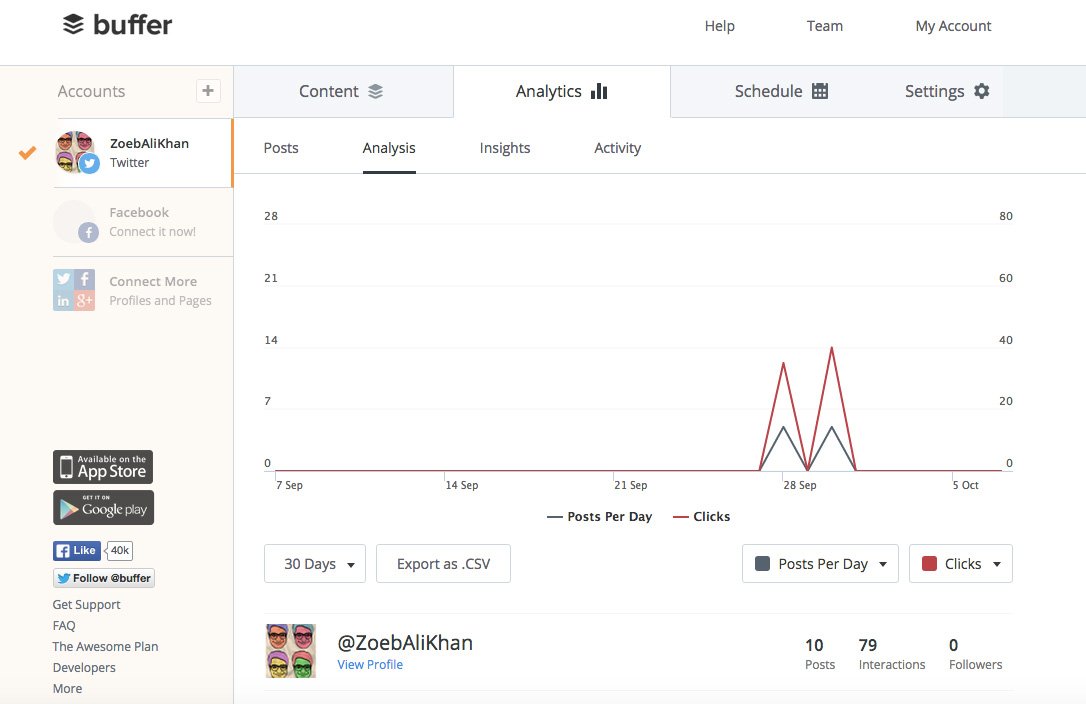Click the Connect More Profiles and Pages text
The width and height of the screenshot is (1086, 704).
click(160, 290)
